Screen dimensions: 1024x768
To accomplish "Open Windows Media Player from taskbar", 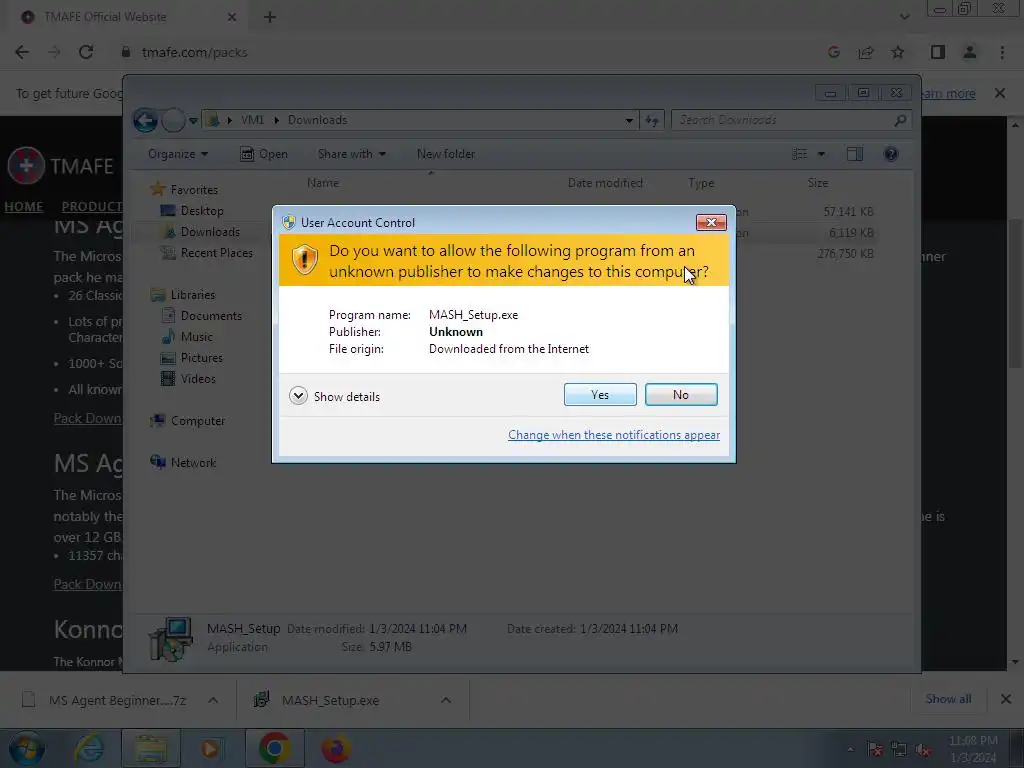I will [x=210, y=748].
